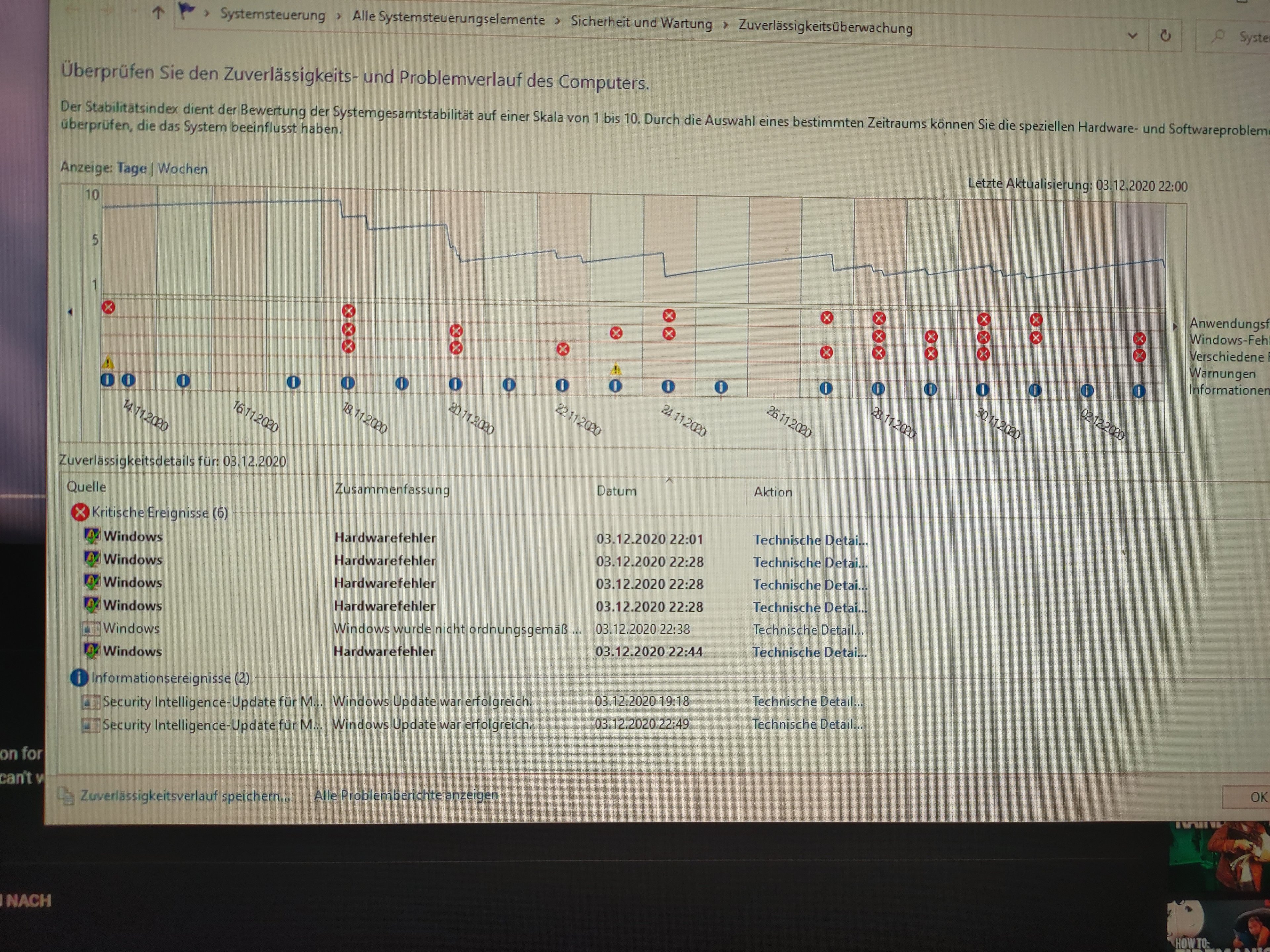Click warning triangle icon on 14.11.2020
Screen dimensions: 1270x952
[108, 362]
